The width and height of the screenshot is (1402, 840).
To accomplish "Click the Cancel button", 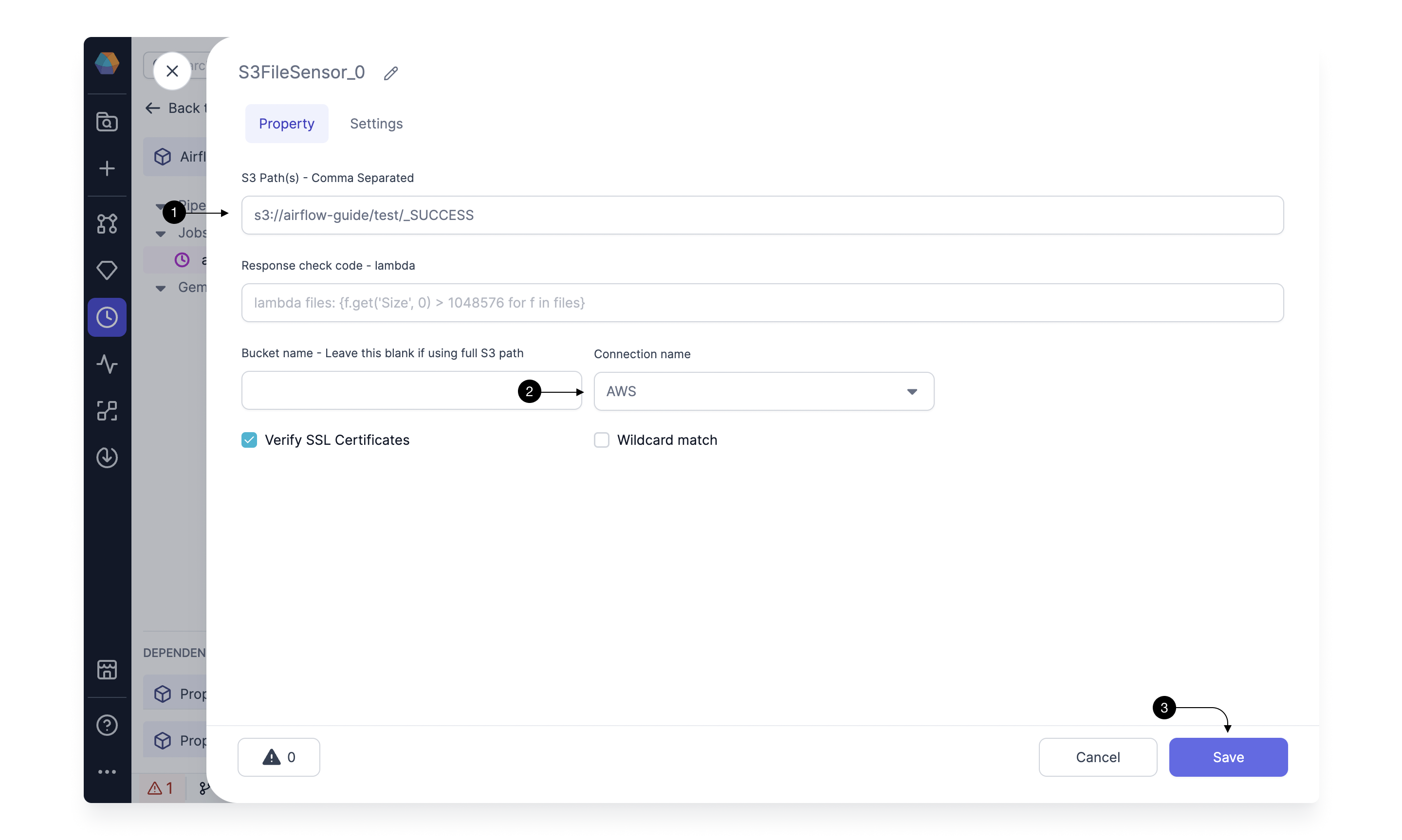I will 1097,757.
